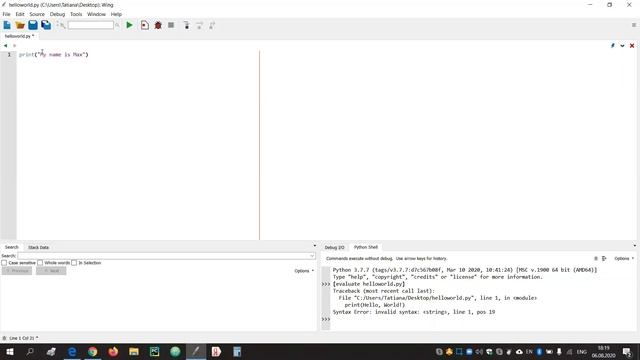The height and width of the screenshot is (360, 640).
Task: Open Windows taskbar search
Action: coord(30,351)
